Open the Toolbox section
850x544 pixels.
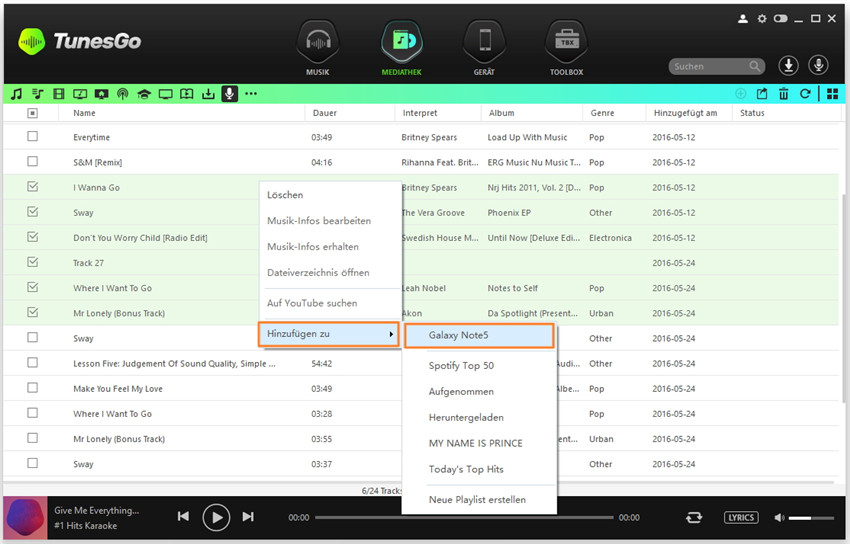(x=566, y=48)
